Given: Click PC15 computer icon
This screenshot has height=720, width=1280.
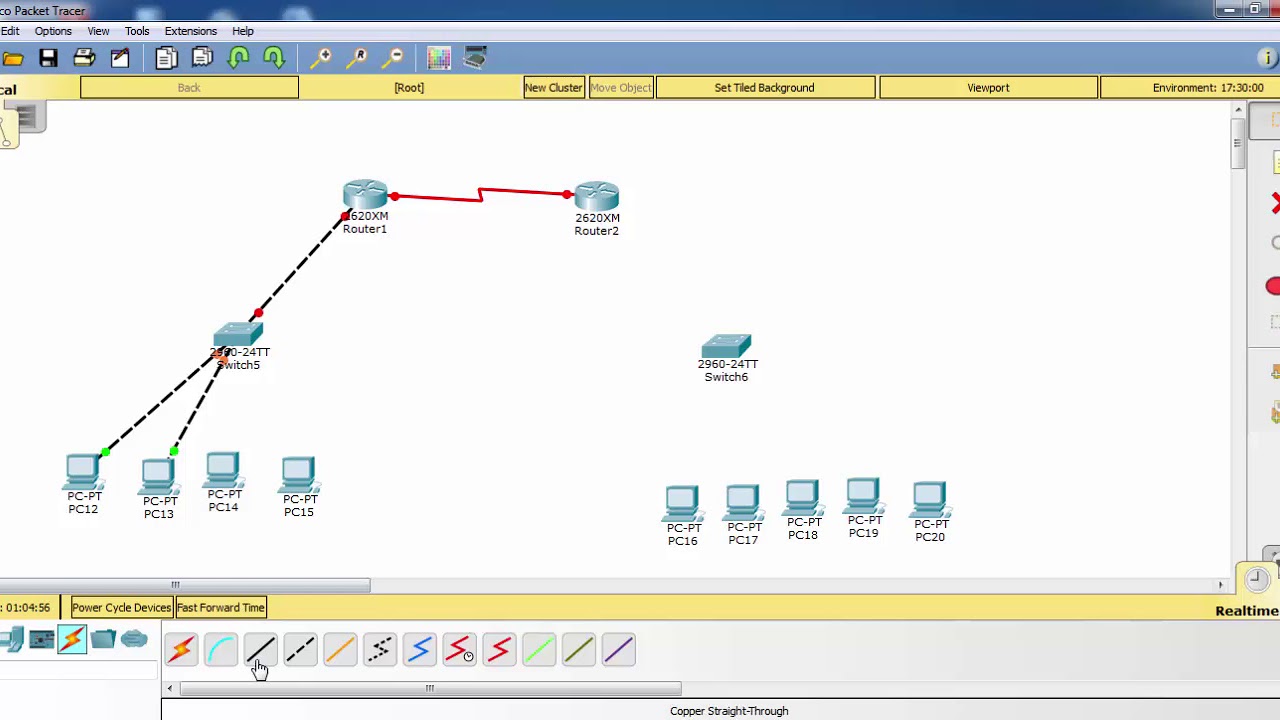Looking at the screenshot, I should 298,476.
